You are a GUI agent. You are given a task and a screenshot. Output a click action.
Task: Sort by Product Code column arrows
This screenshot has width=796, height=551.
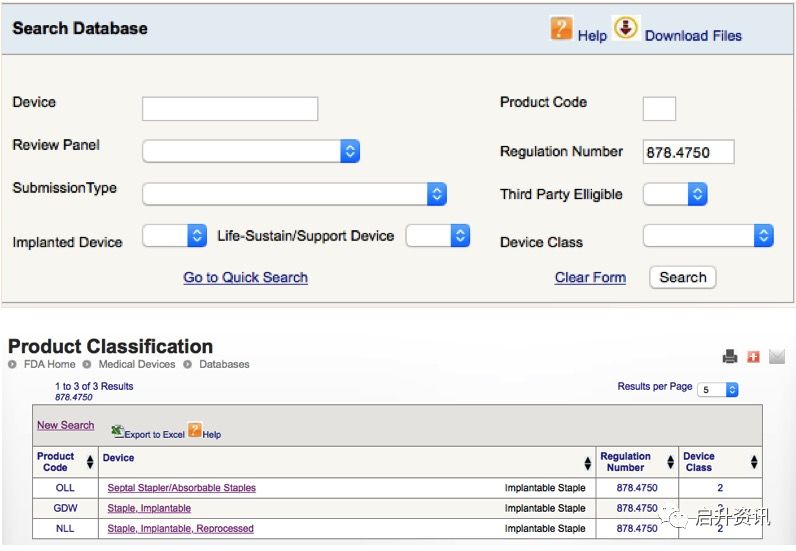click(90, 462)
